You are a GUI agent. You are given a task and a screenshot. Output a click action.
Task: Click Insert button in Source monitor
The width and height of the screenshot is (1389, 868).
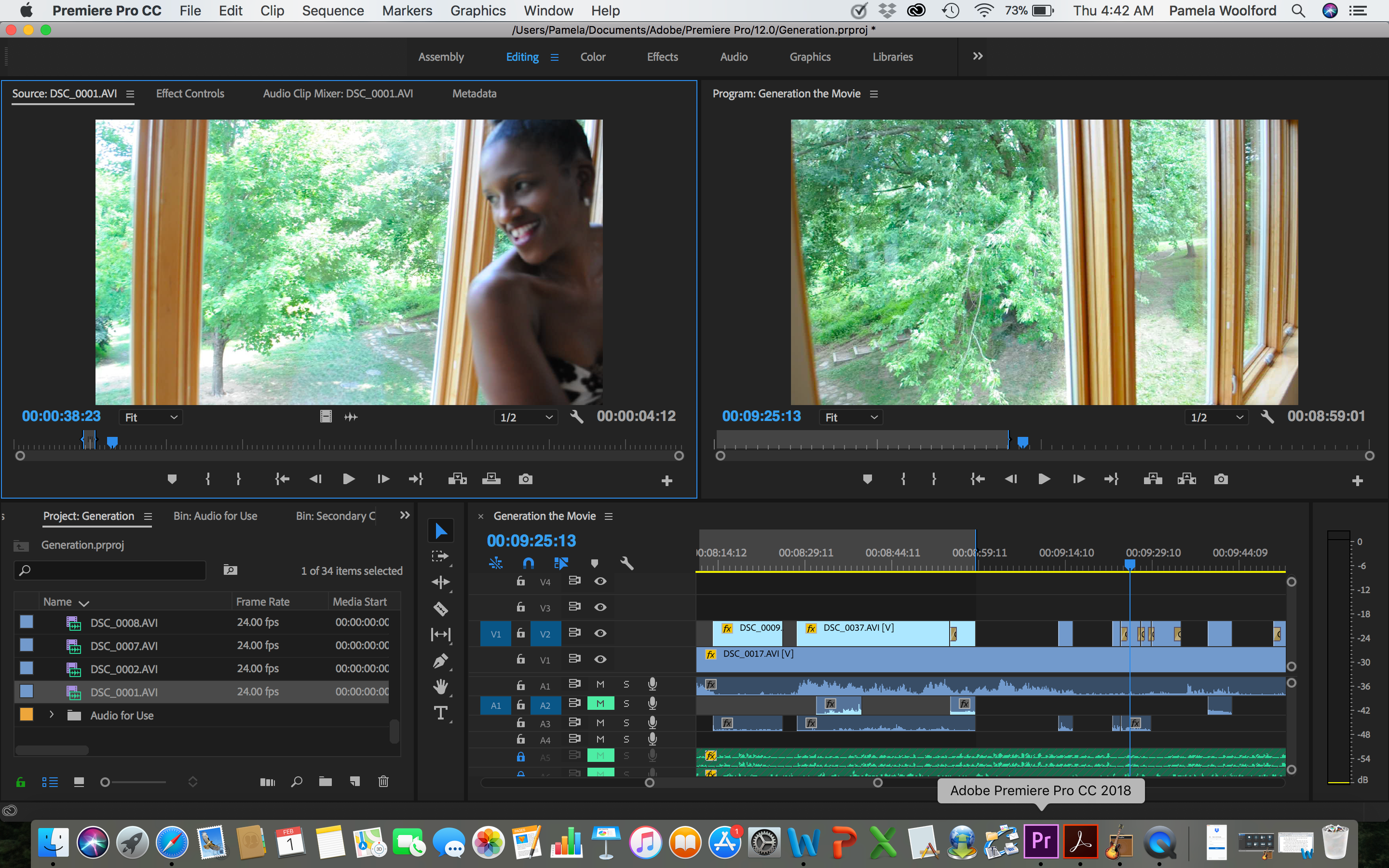(x=457, y=479)
